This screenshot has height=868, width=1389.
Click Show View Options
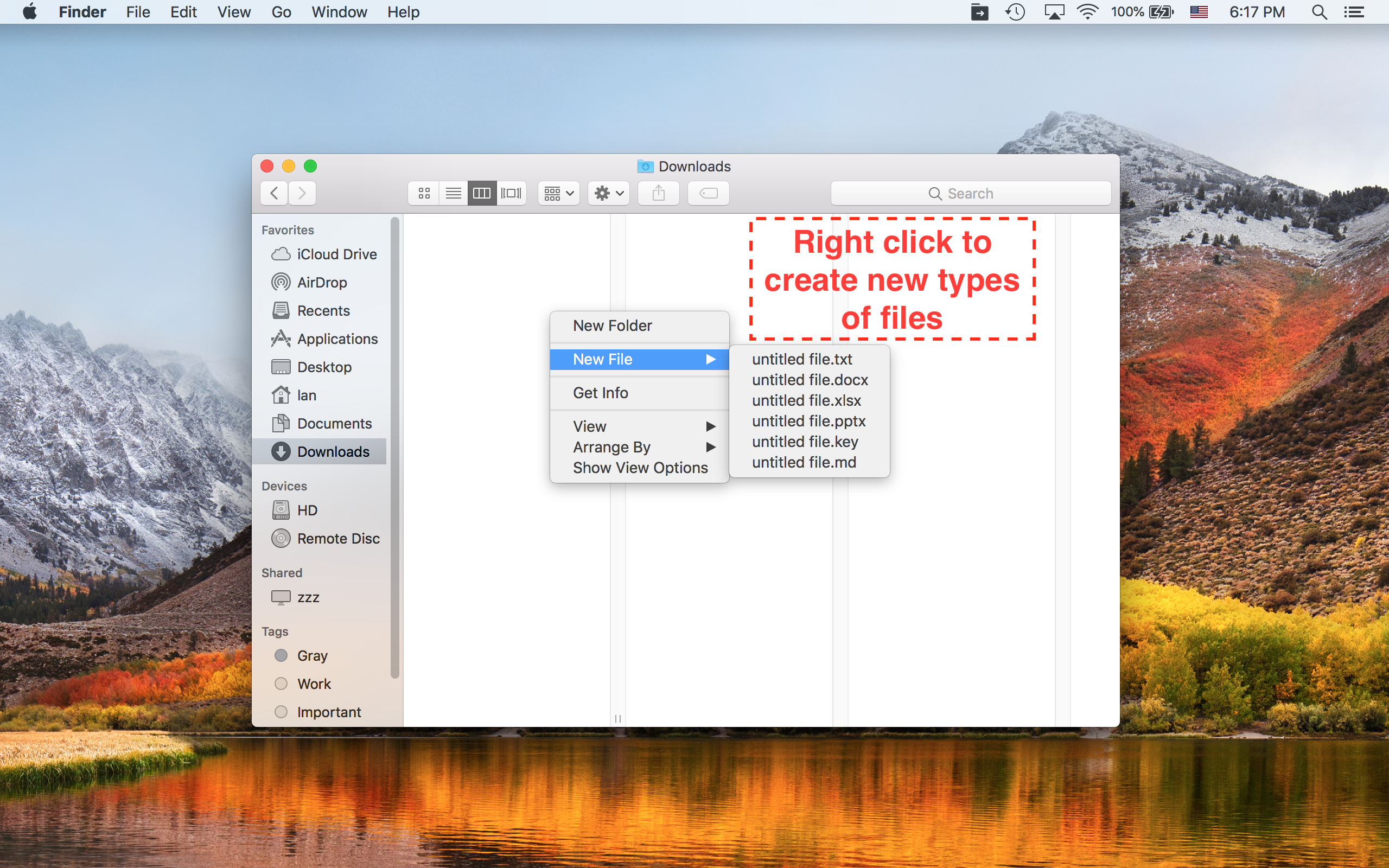(640, 467)
